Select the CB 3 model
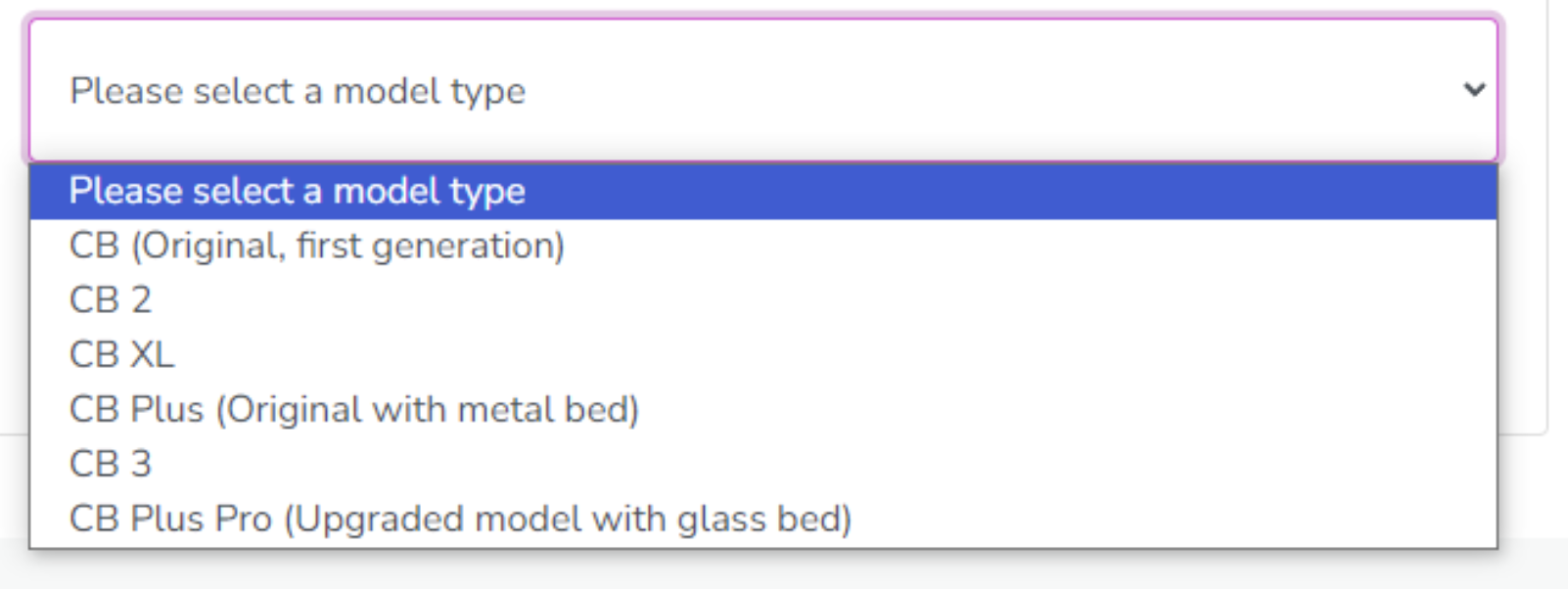Screen dimensions: 1568x589 111,464
